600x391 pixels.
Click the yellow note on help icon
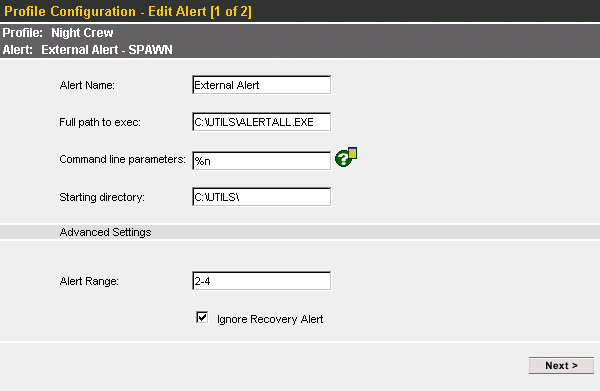[x=352, y=153]
